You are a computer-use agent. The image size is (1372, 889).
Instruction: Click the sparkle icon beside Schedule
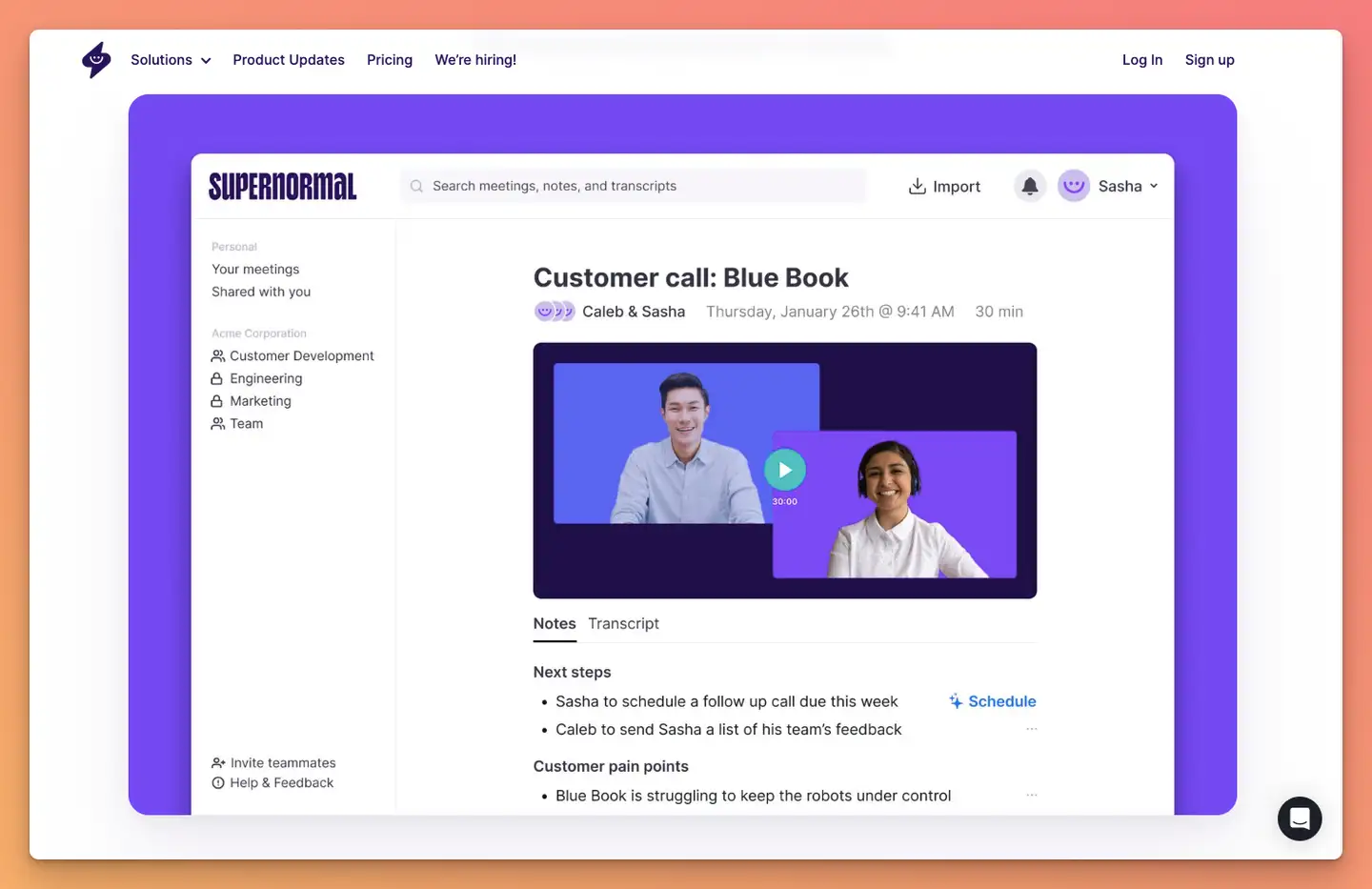coord(956,701)
